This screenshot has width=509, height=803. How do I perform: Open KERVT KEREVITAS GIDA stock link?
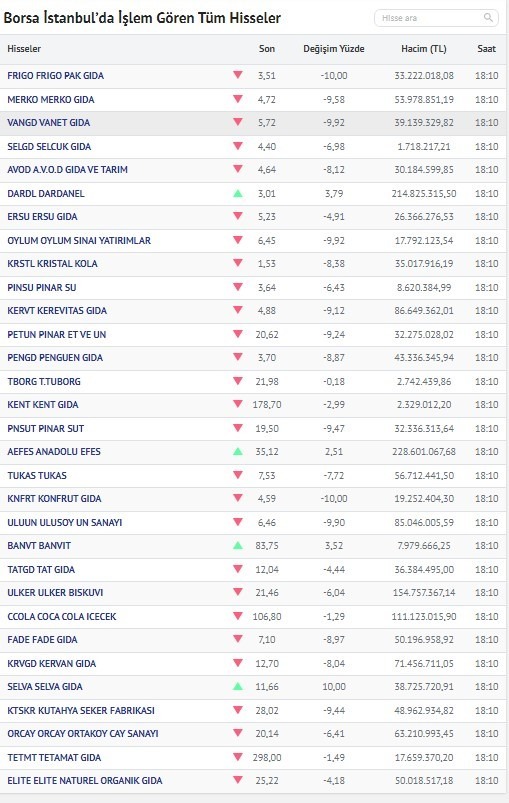[57, 311]
